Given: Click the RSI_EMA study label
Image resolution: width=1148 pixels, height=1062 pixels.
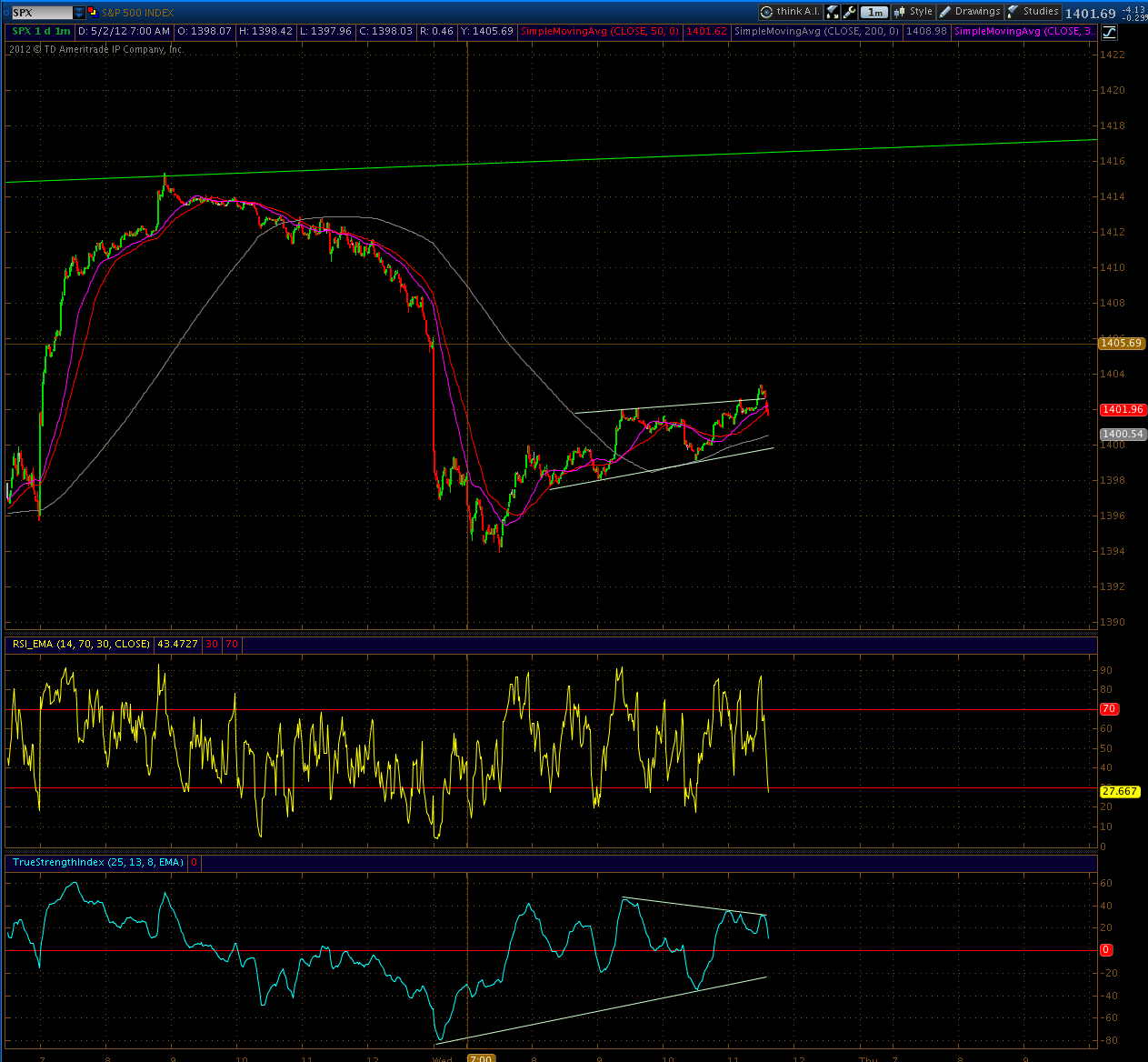Looking at the screenshot, I should [x=81, y=644].
